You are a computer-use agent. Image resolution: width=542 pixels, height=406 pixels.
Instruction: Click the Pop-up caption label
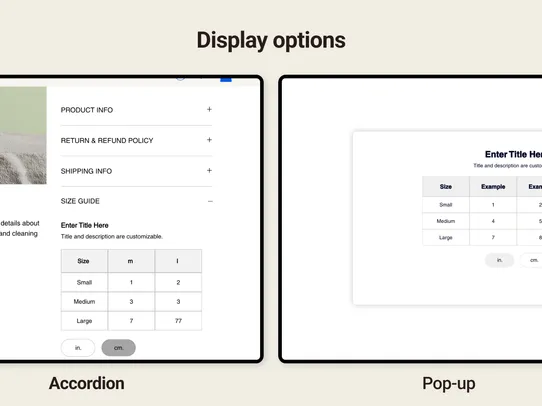(x=449, y=384)
